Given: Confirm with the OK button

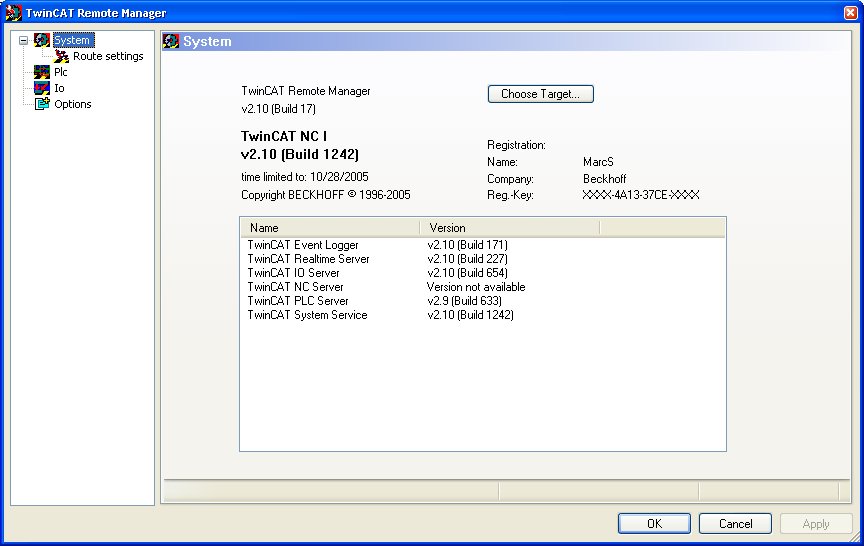Looking at the screenshot, I should tap(654, 523).
